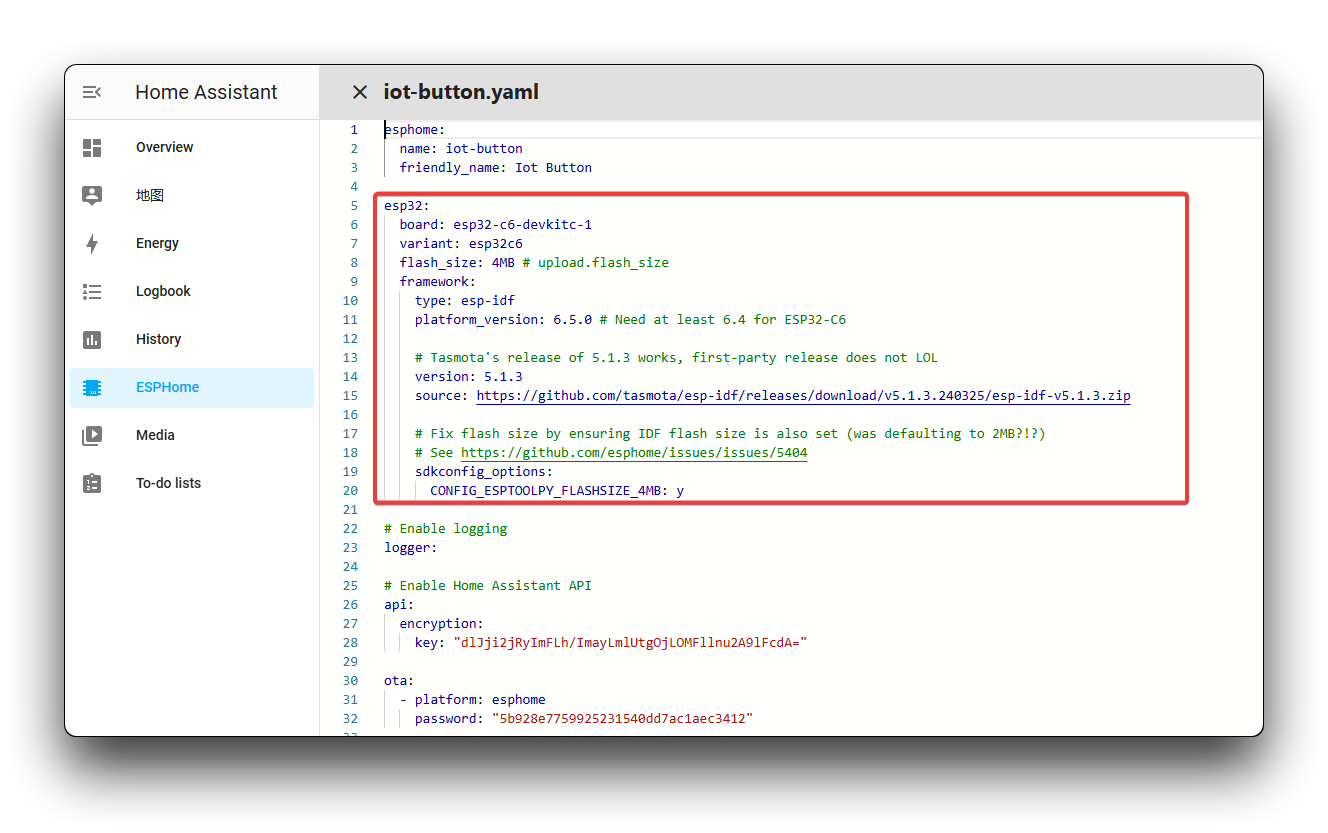1328x833 pixels.
Task: Click the 'board: esp32-c6-devkitc-1' line
Action: coord(495,224)
